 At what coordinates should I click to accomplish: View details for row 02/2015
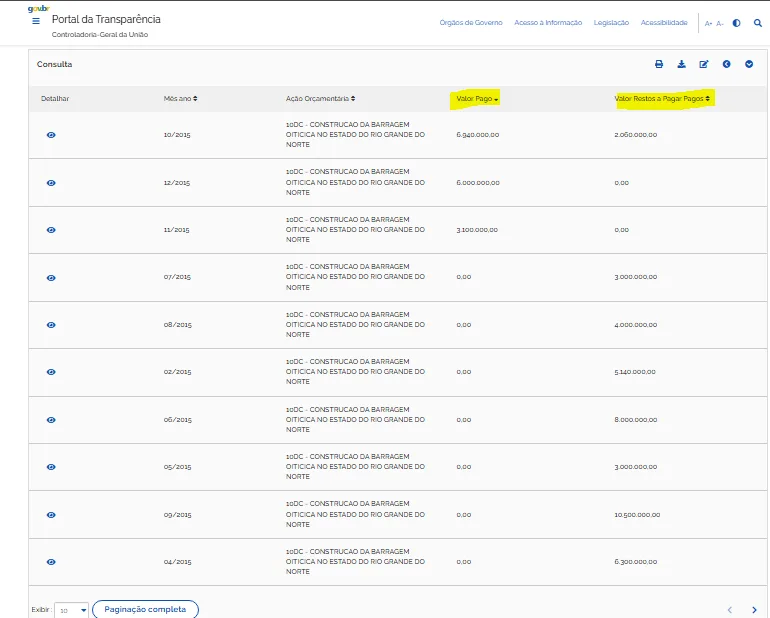point(51,372)
